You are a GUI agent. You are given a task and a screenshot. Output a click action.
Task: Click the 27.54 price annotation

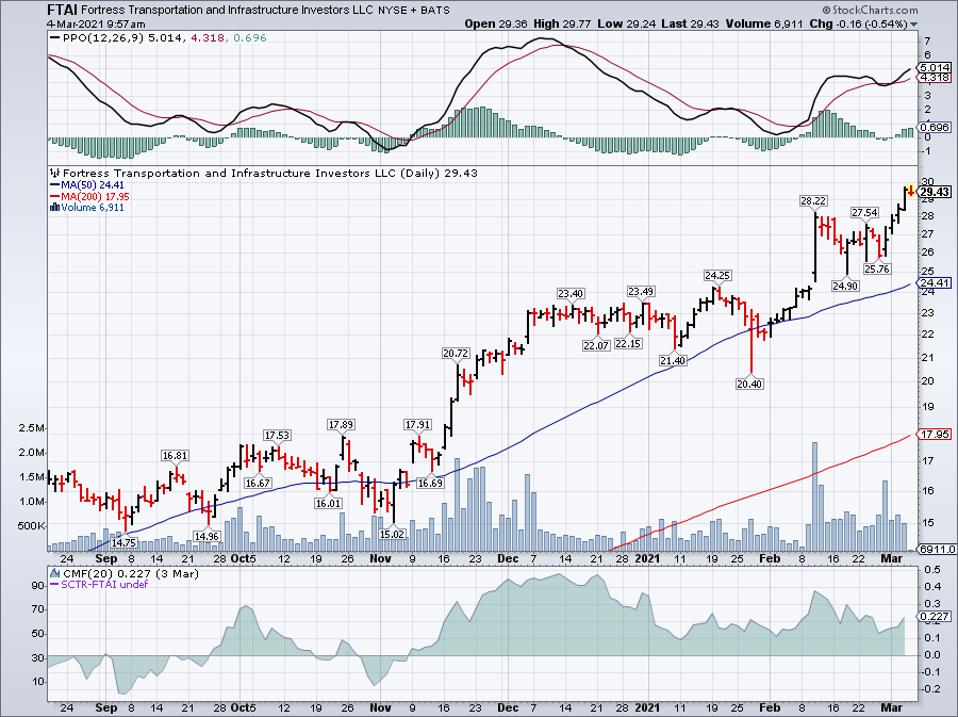865,213
